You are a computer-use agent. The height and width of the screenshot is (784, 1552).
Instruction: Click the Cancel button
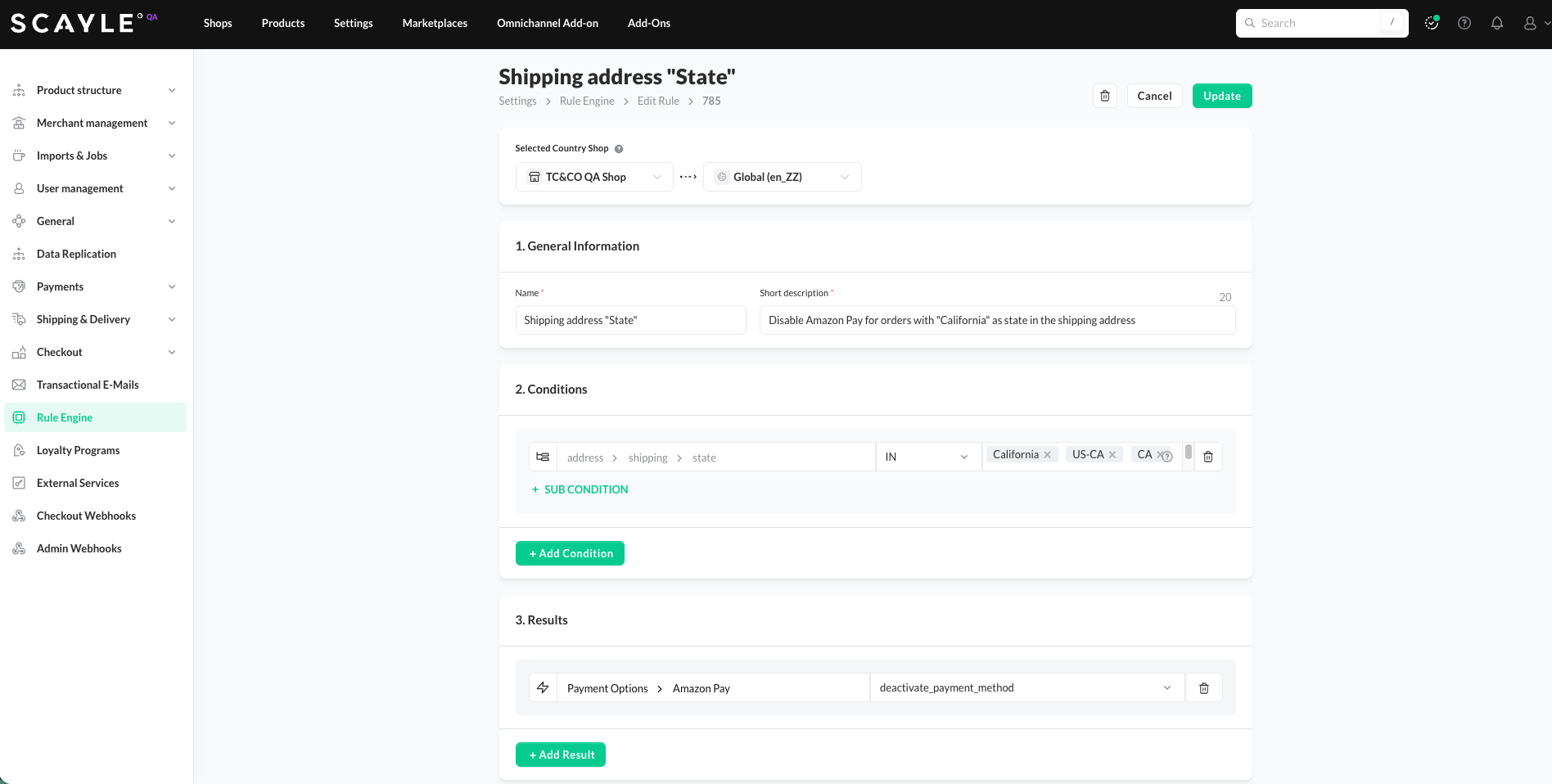coord(1154,96)
